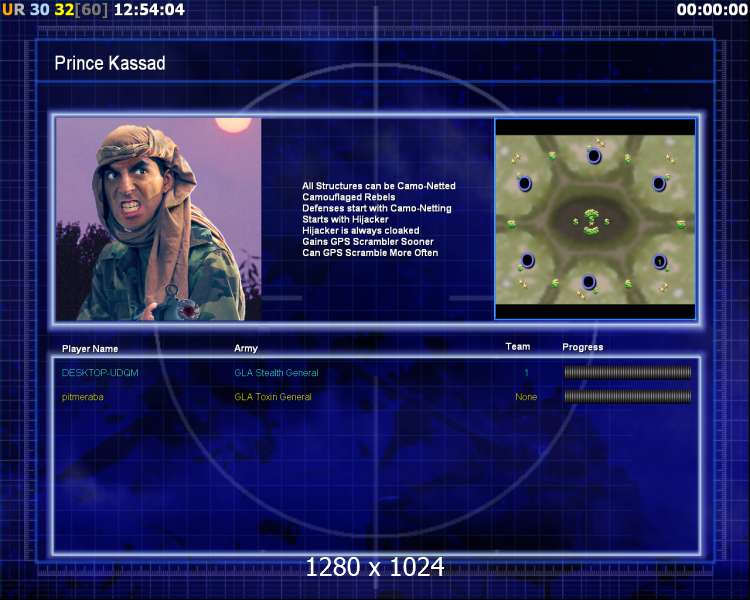Click 'Gains GPS Scrambler Sooner' line
This screenshot has width=750, height=600.
tap(368, 242)
